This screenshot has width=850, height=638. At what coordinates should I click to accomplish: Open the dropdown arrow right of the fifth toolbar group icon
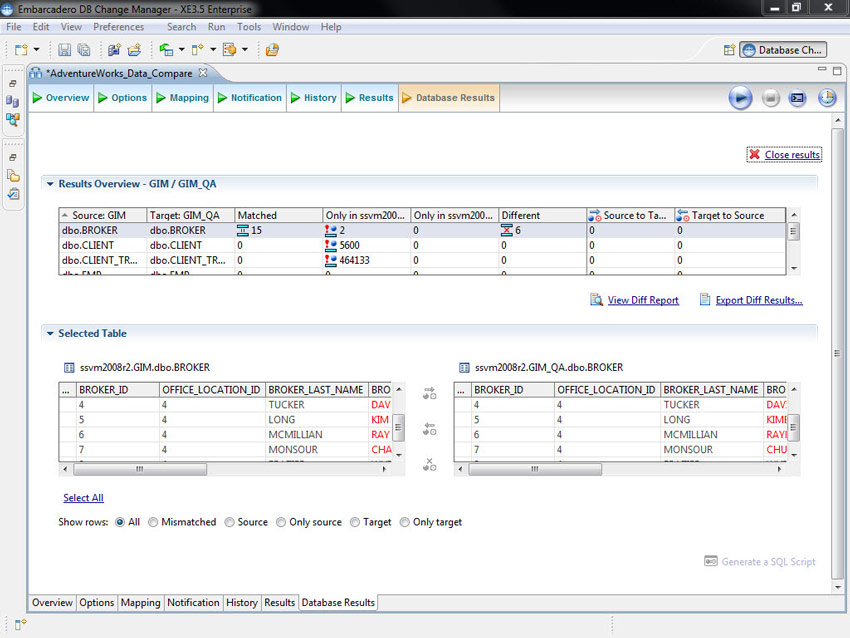click(213, 50)
